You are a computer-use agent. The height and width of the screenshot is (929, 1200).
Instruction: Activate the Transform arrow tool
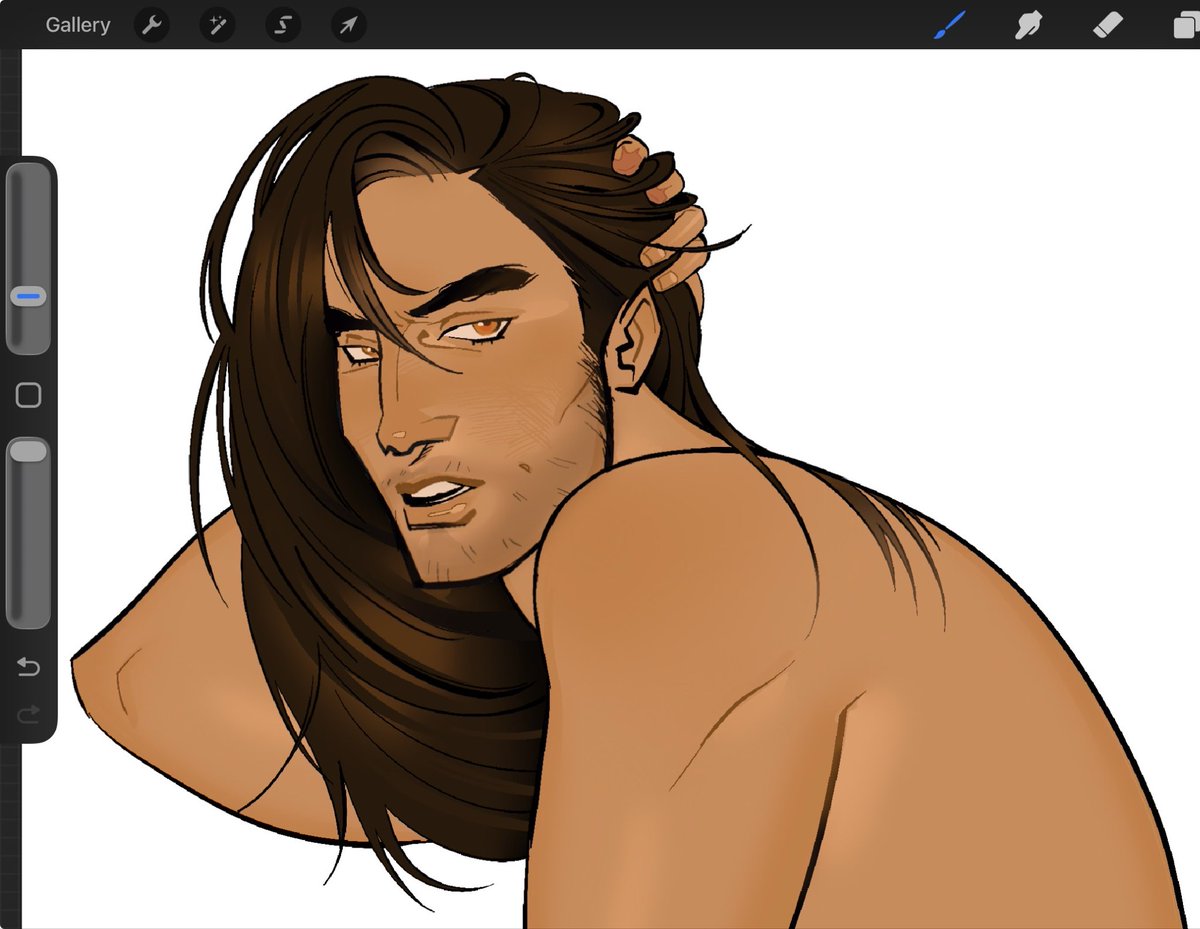349,25
